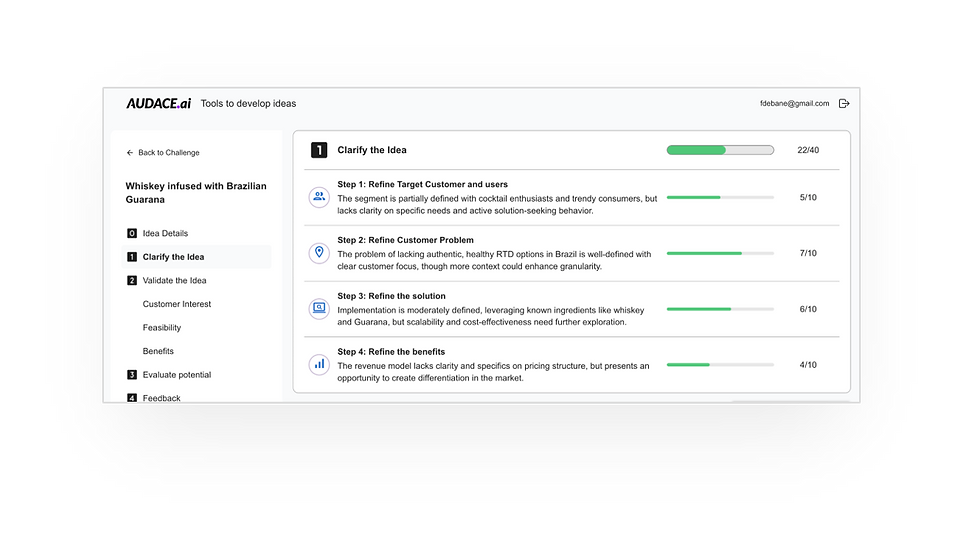Image resolution: width=963 pixels, height=548 pixels.
Task: Click the AUDACE.ai logo
Action: pos(158,103)
